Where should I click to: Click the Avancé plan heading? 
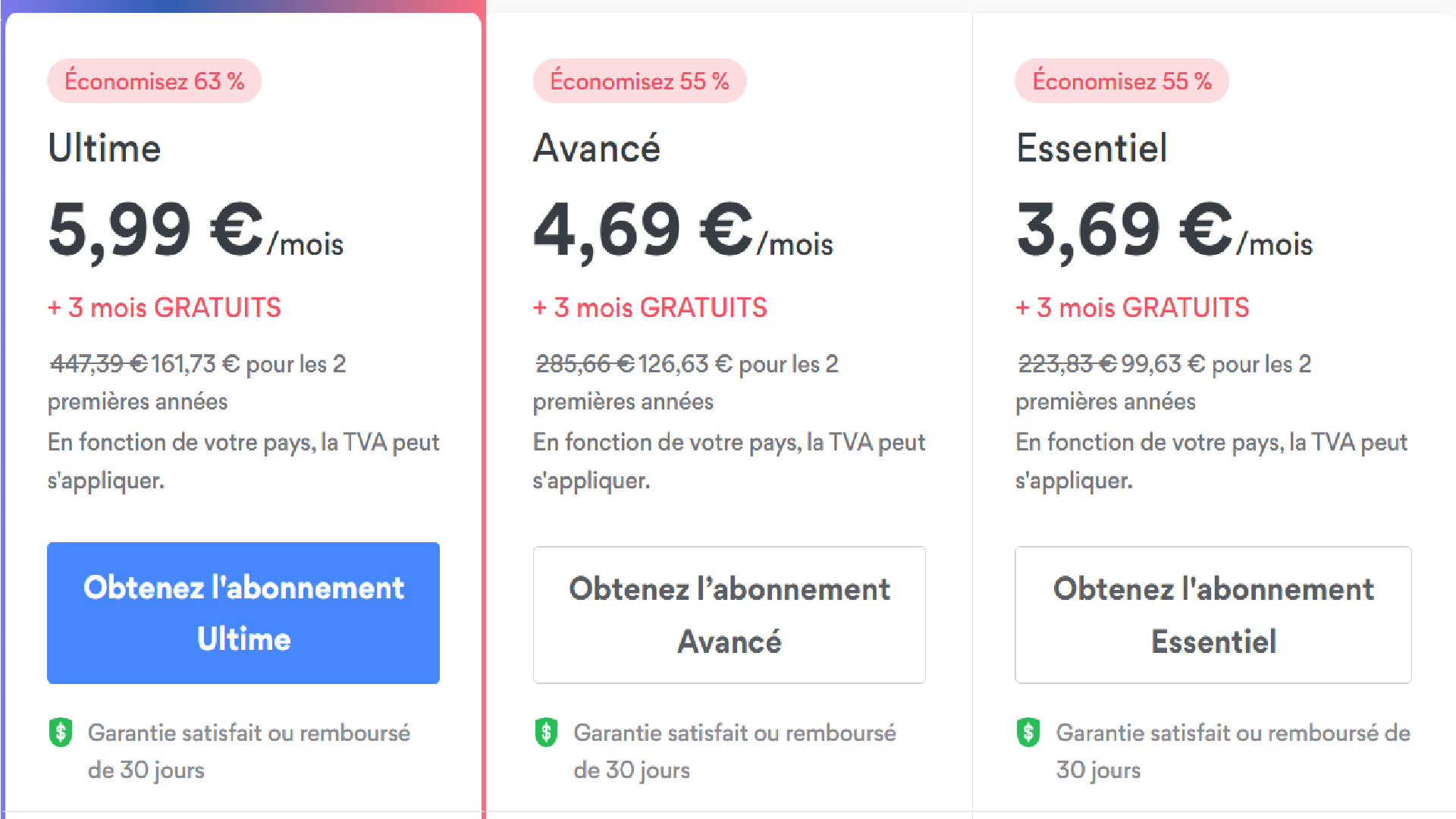(x=597, y=148)
